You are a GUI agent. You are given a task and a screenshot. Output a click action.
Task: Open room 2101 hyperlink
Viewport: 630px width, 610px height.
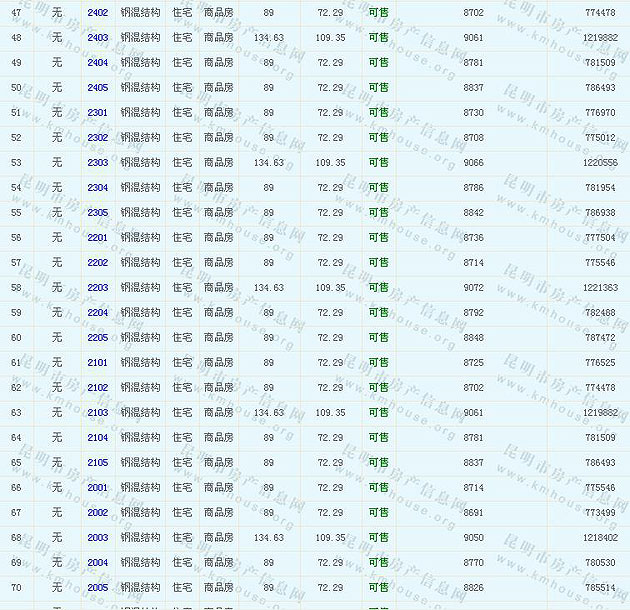tap(97, 363)
